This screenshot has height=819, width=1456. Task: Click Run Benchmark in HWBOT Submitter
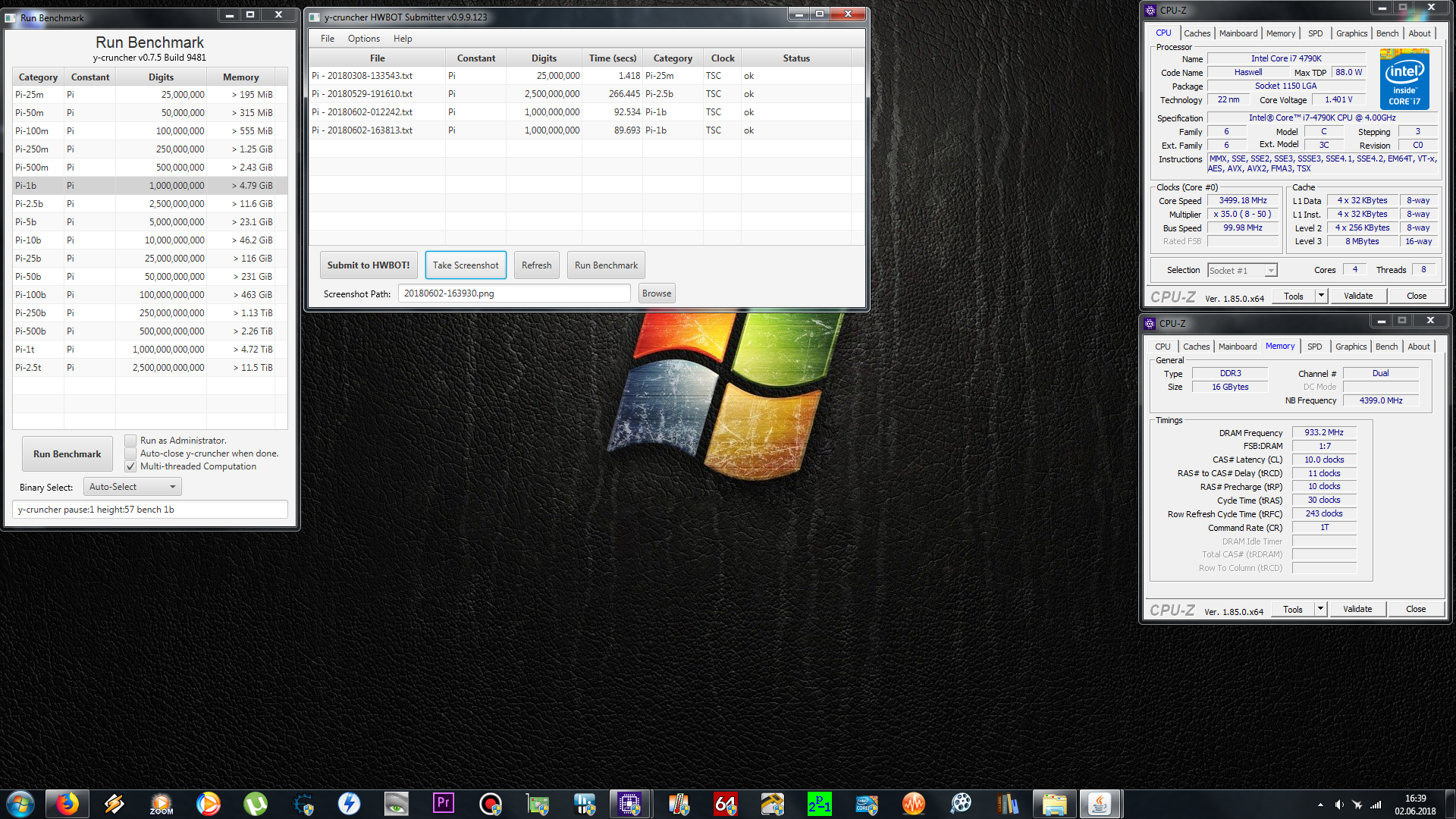[606, 265]
